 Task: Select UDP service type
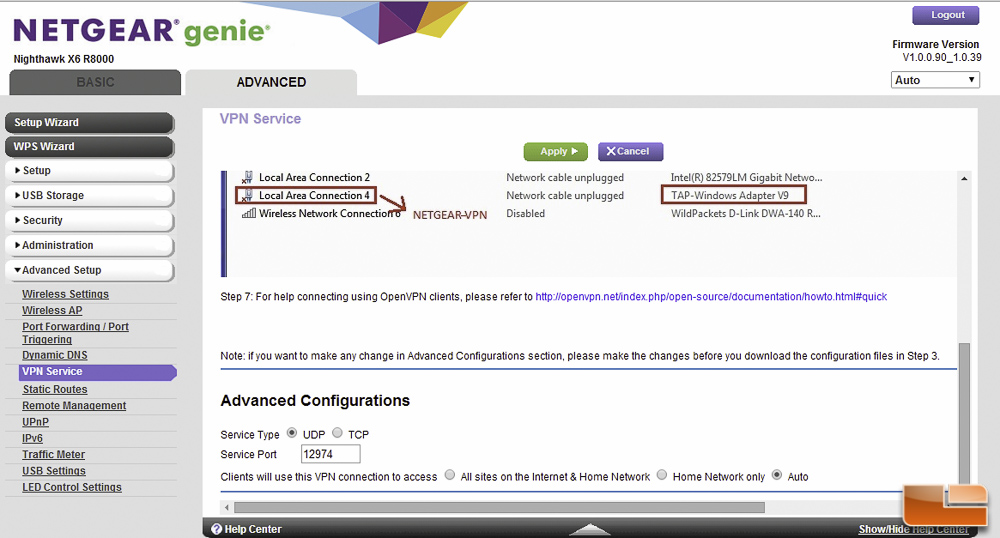coord(292,433)
